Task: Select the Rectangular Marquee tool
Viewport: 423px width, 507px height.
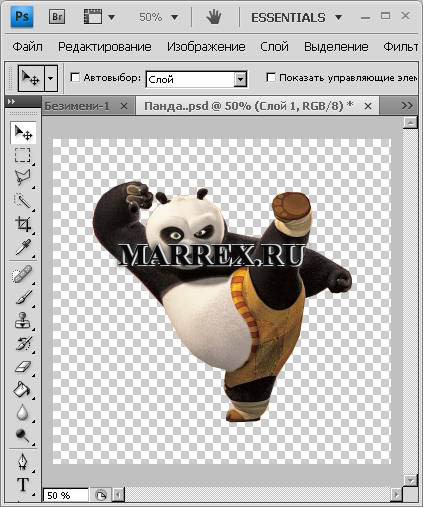Action: pos(23,155)
